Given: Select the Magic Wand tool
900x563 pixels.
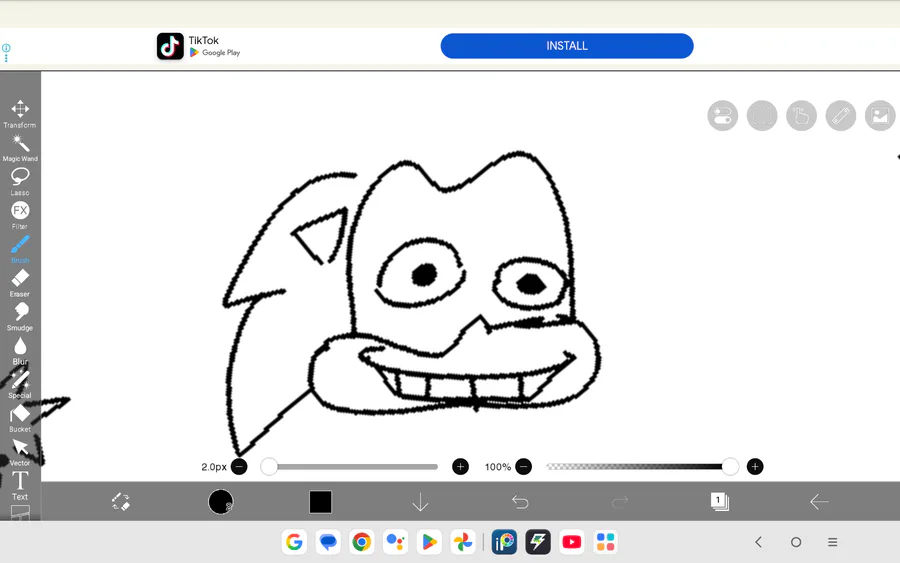Looking at the screenshot, I should (x=20, y=147).
